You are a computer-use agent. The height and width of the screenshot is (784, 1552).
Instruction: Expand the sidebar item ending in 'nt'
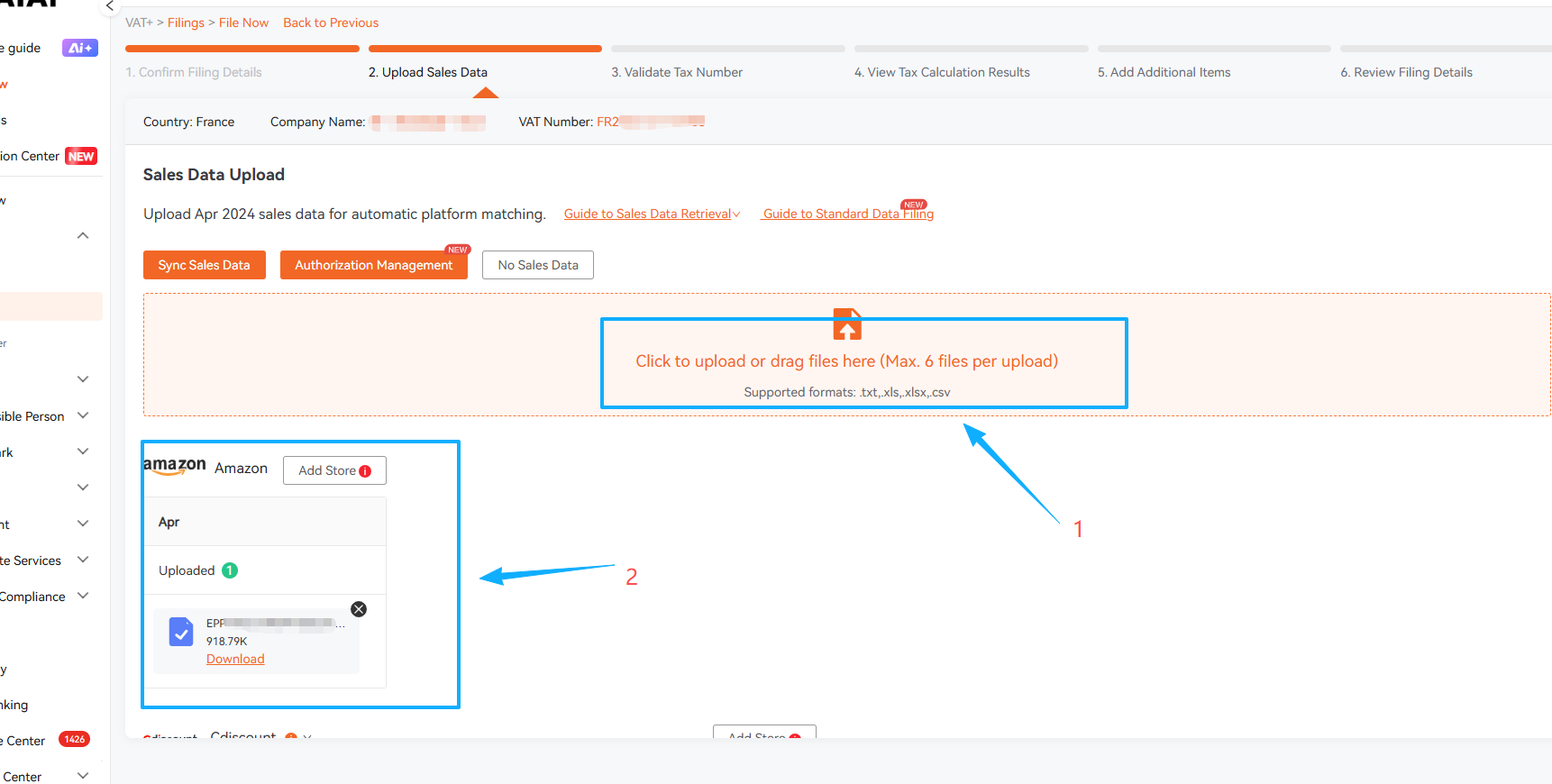click(x=83, y=524)
